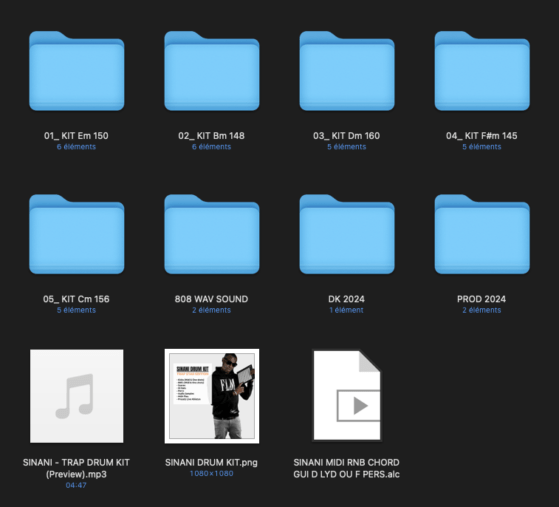Click '5 éléments' under 04_ KIT F#m 145
559x507 pixels.
click(482, 147)
